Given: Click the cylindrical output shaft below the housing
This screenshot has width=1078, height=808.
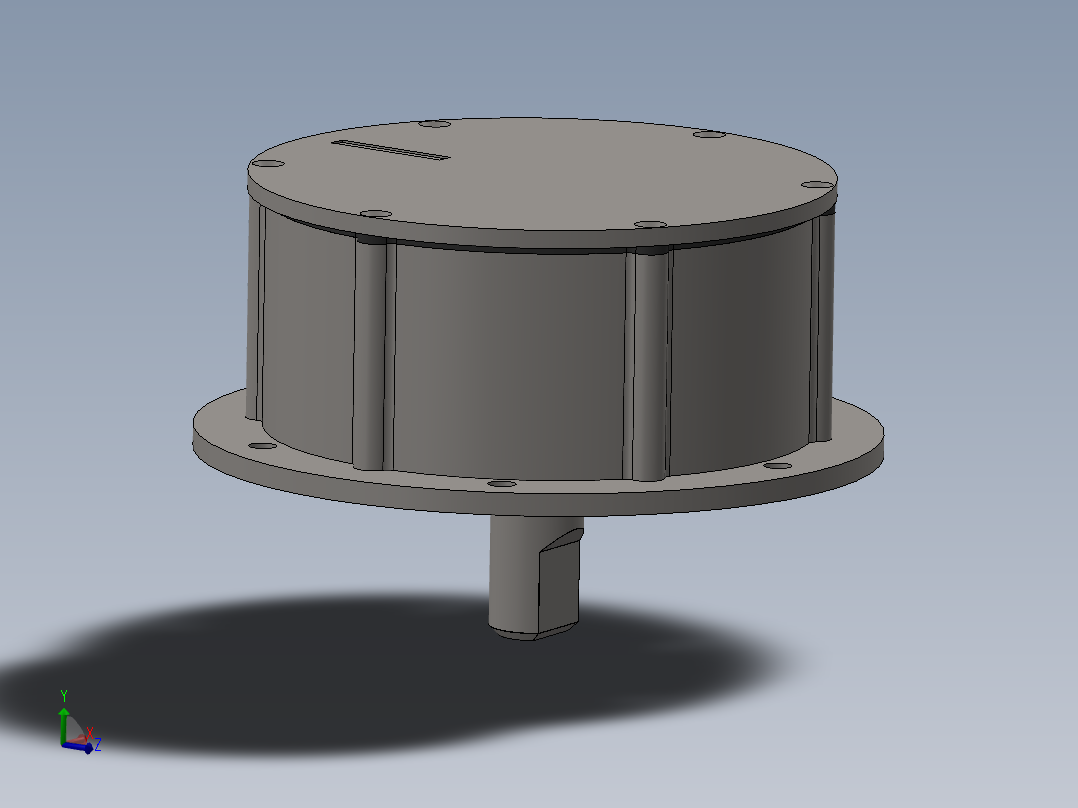Looking at the screenshot, I should pyautogui.click(x=520, y=570).
